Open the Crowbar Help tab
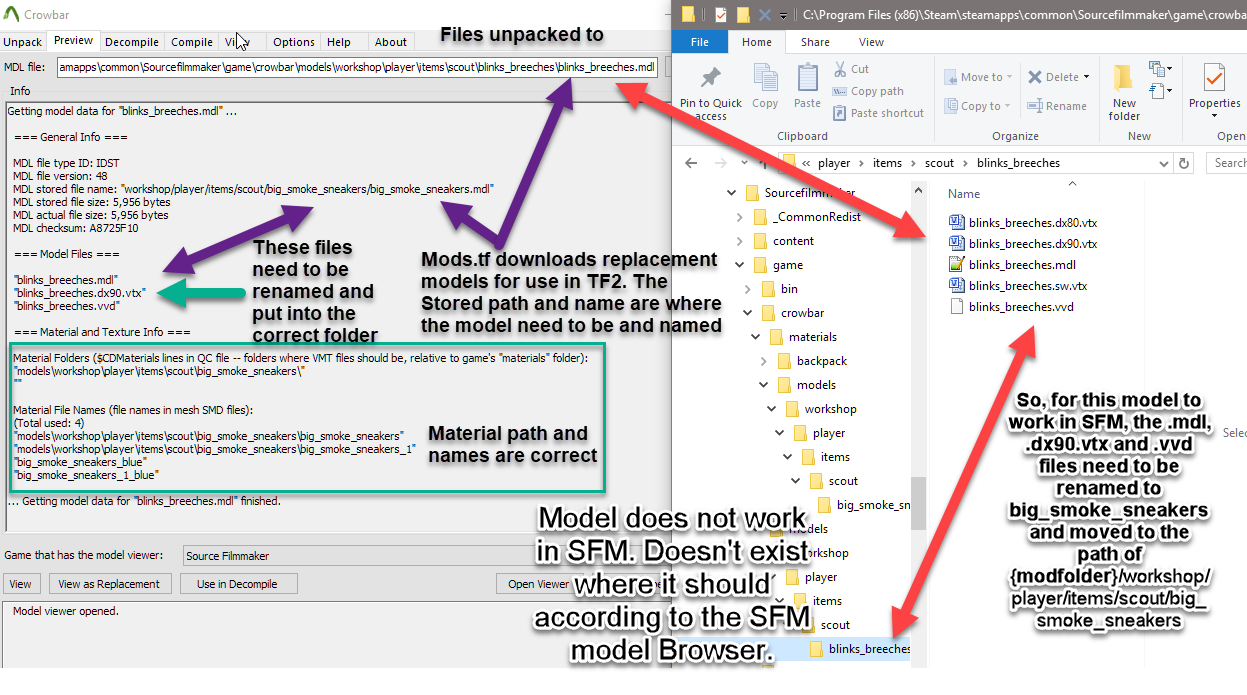 pyautogui.click(x=339, y=42)
